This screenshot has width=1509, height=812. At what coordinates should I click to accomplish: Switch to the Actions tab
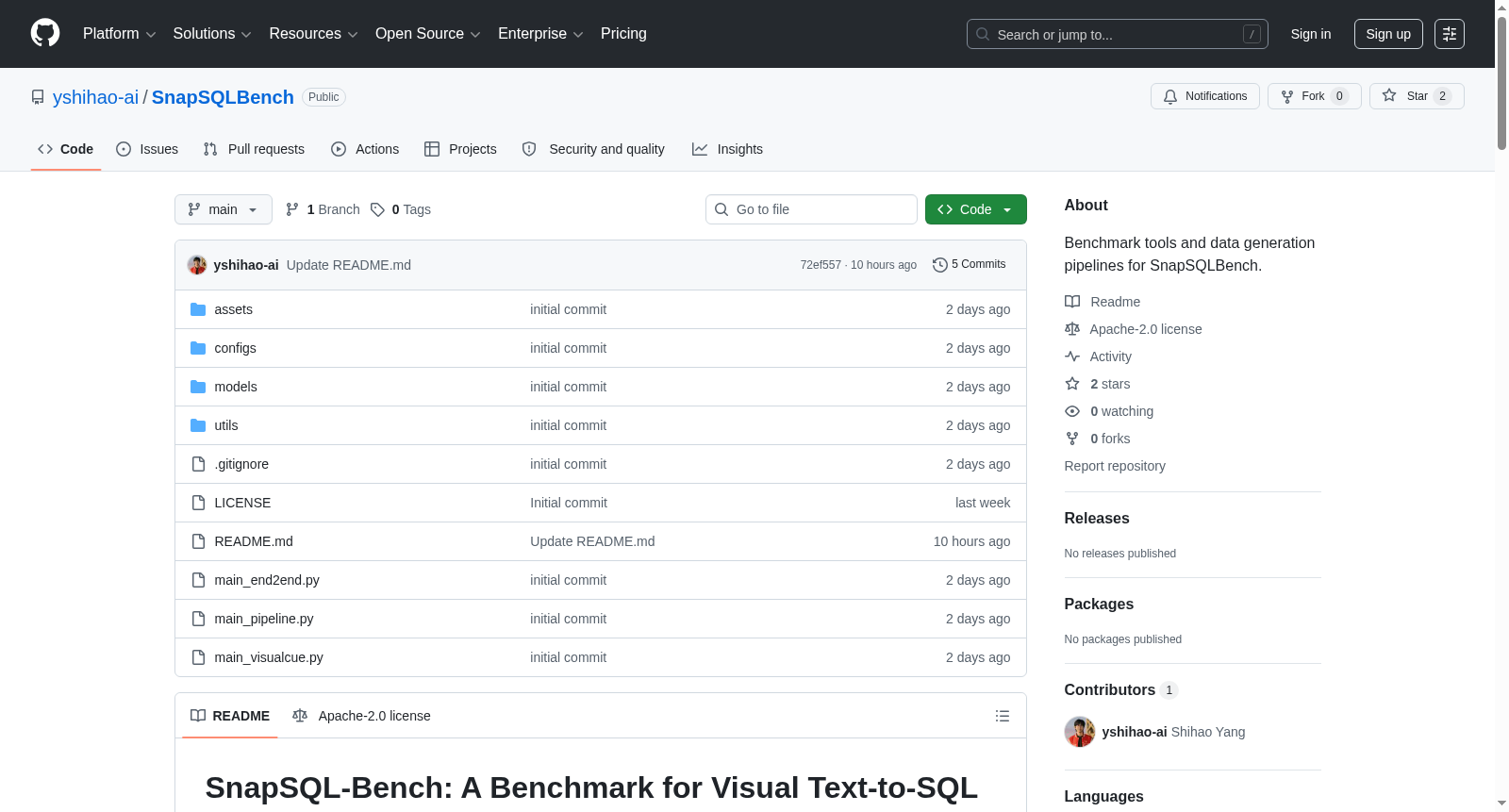coord(365,149)
